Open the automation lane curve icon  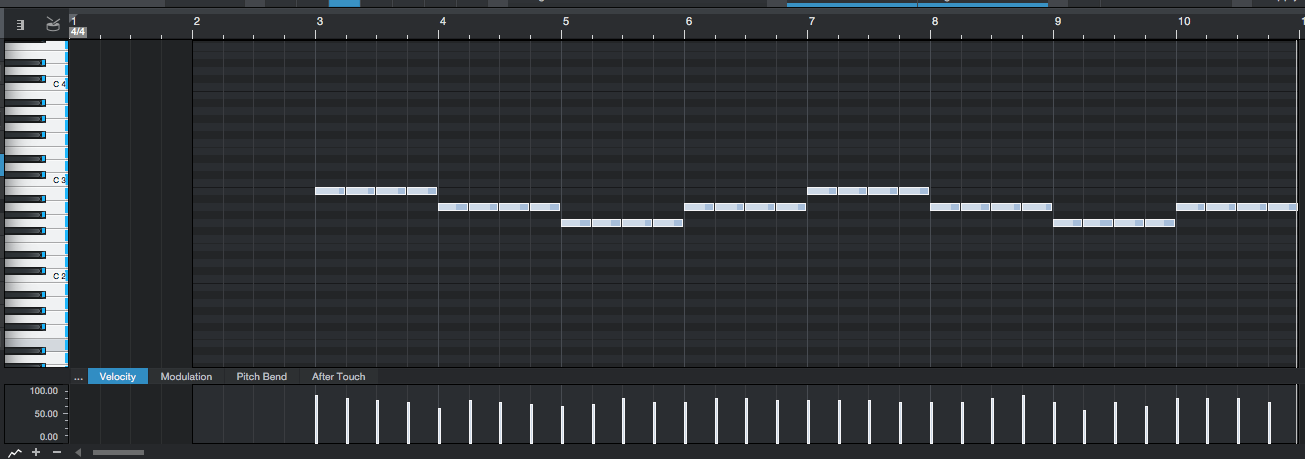click(x=14, y=452)
